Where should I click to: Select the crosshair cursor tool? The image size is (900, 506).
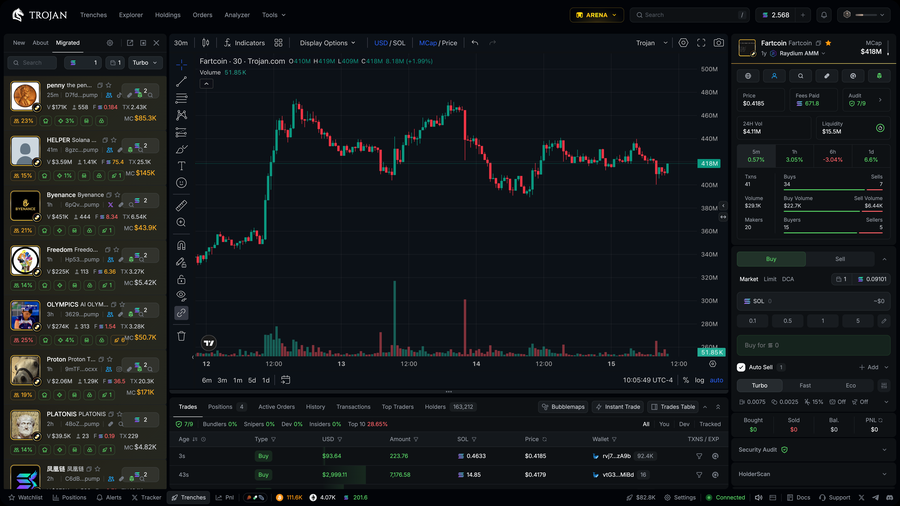(x=181, y=64)
